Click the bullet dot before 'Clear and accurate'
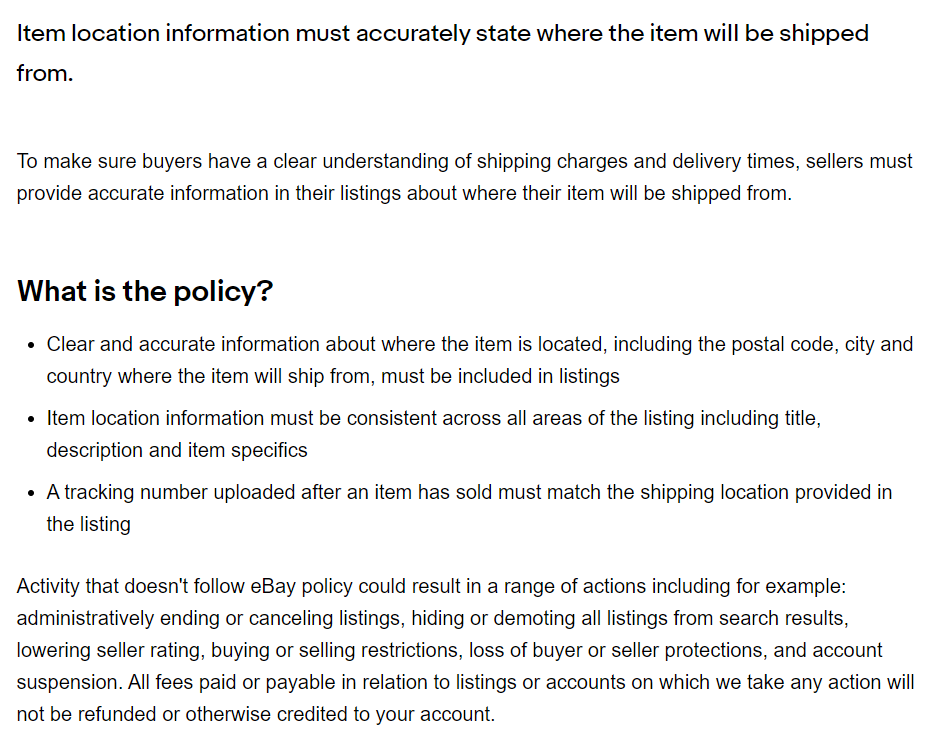Viewport: 936px width, 742px height. click(32, 345)
